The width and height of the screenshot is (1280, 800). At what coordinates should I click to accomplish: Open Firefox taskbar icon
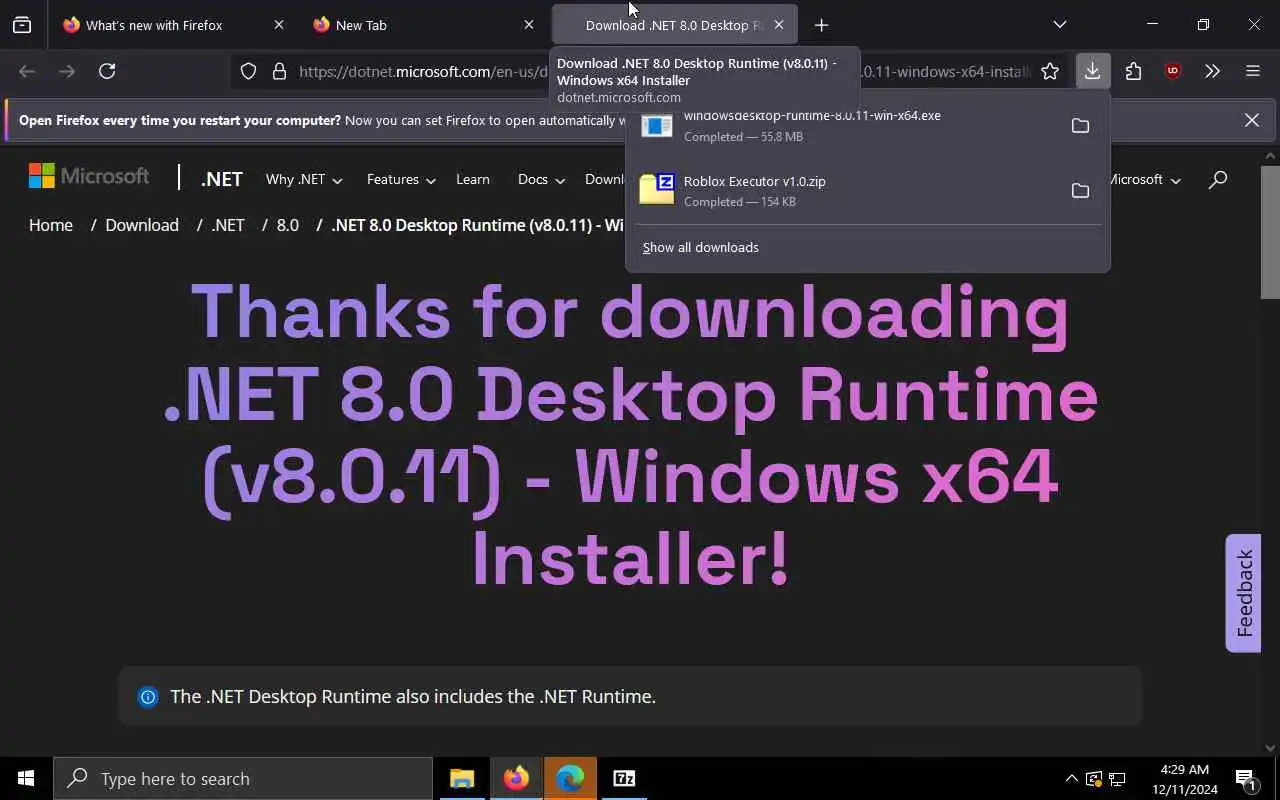click(x=516, y=778)
